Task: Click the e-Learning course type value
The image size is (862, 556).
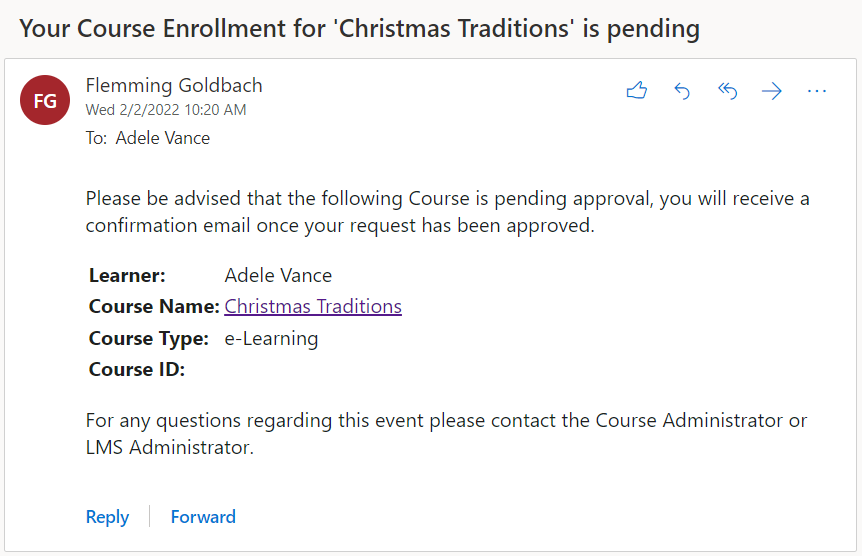Action: (271, 338)
